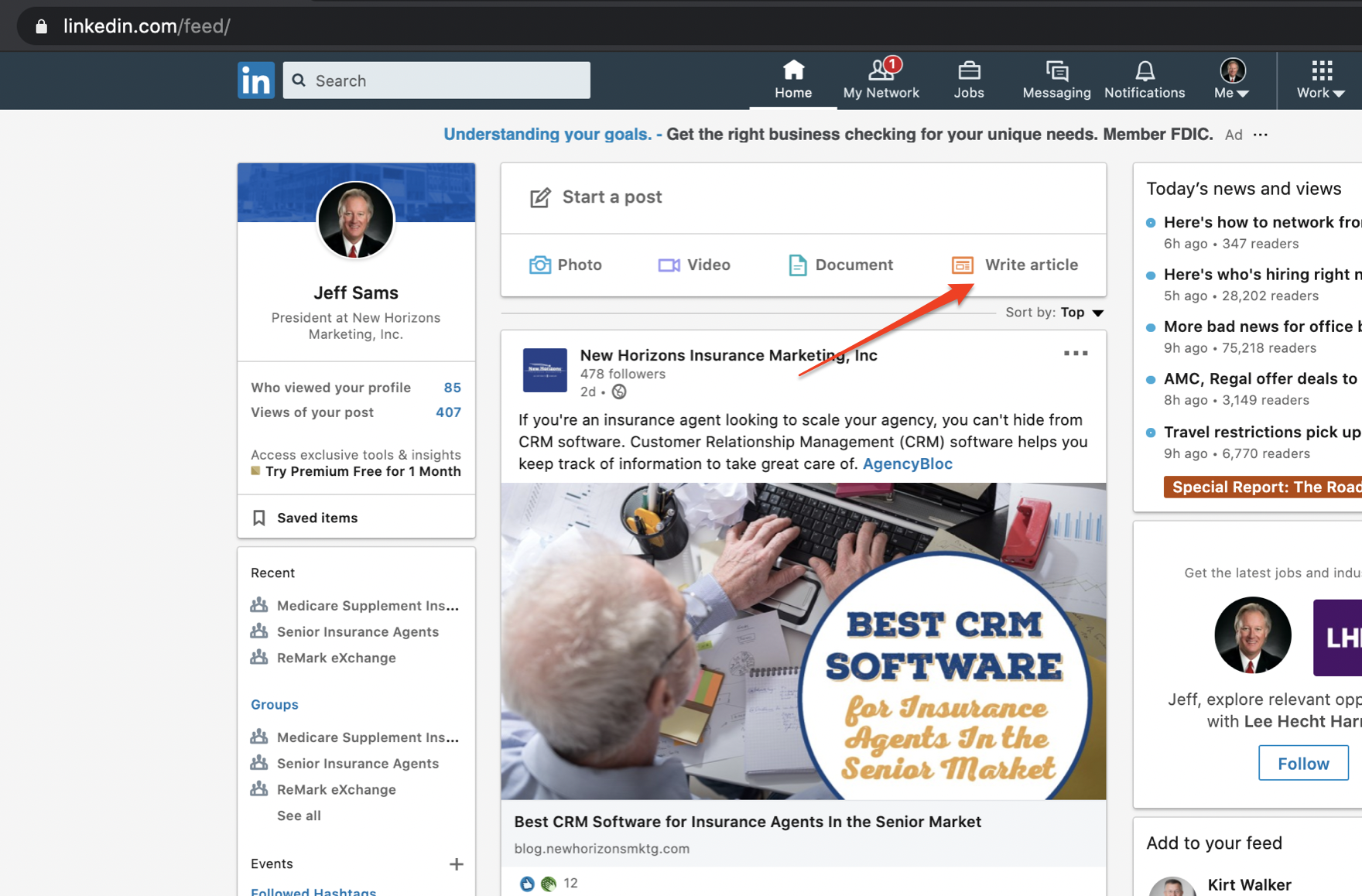Open the New Horizons post options menu
The height and width of the screenshot is (896, 1362).
click(x=1076, y=354)
